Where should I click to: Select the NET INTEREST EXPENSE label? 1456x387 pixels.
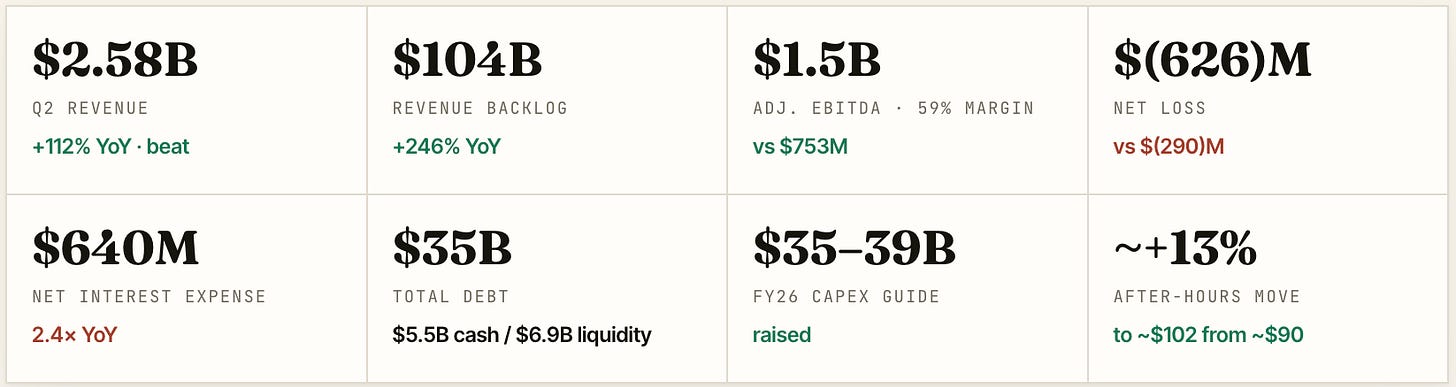(x=149, y=296)
